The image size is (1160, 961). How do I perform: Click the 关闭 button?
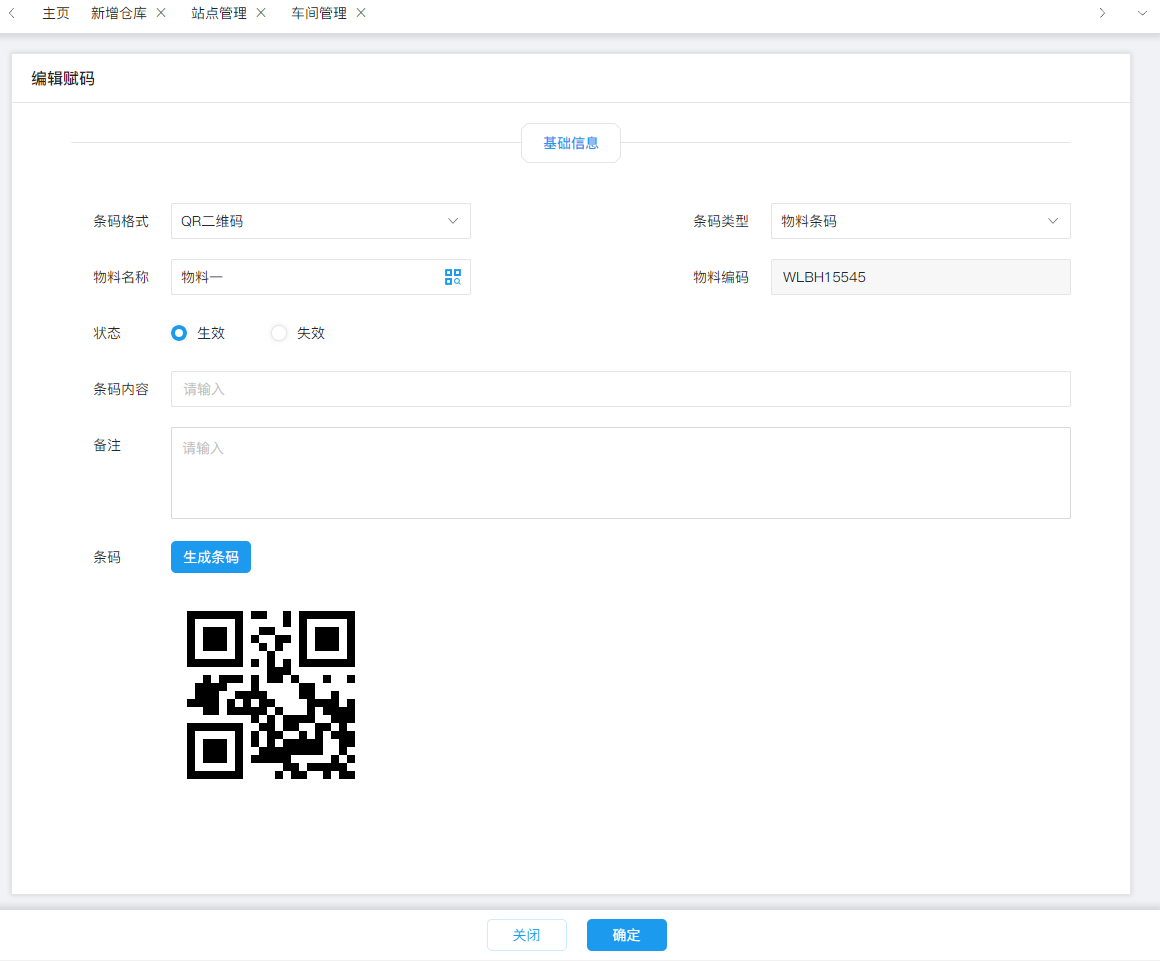[x=527, y=935]
